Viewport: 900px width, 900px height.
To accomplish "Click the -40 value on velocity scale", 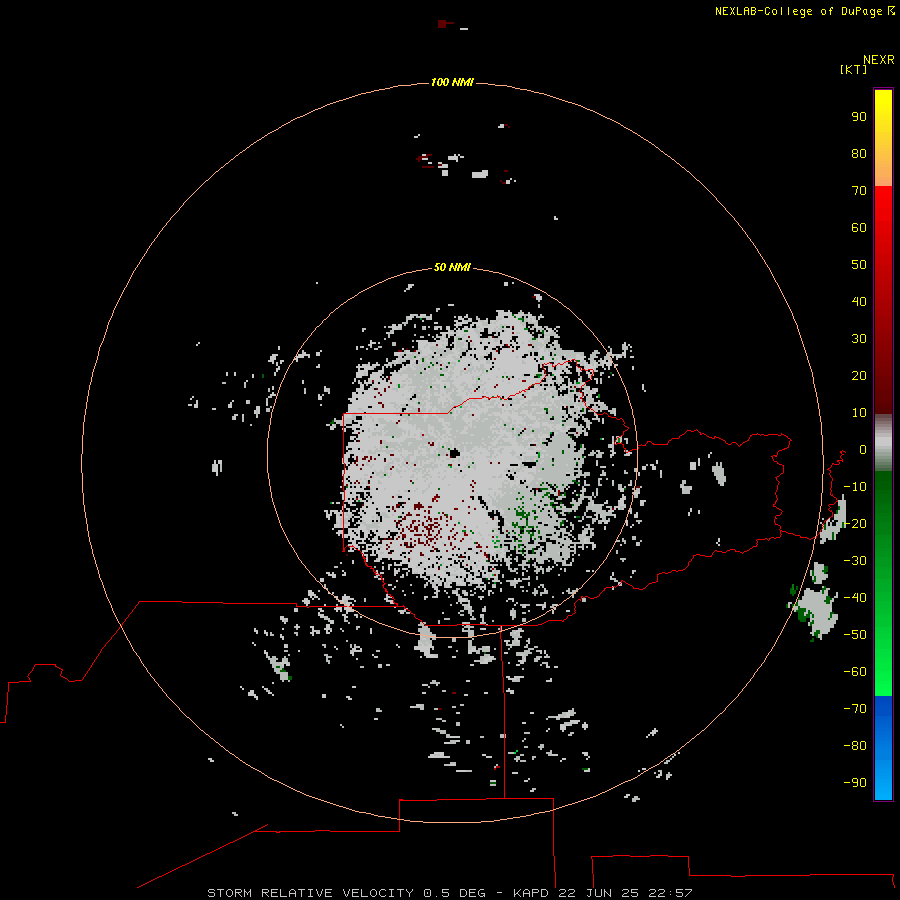I will (855, 598).
